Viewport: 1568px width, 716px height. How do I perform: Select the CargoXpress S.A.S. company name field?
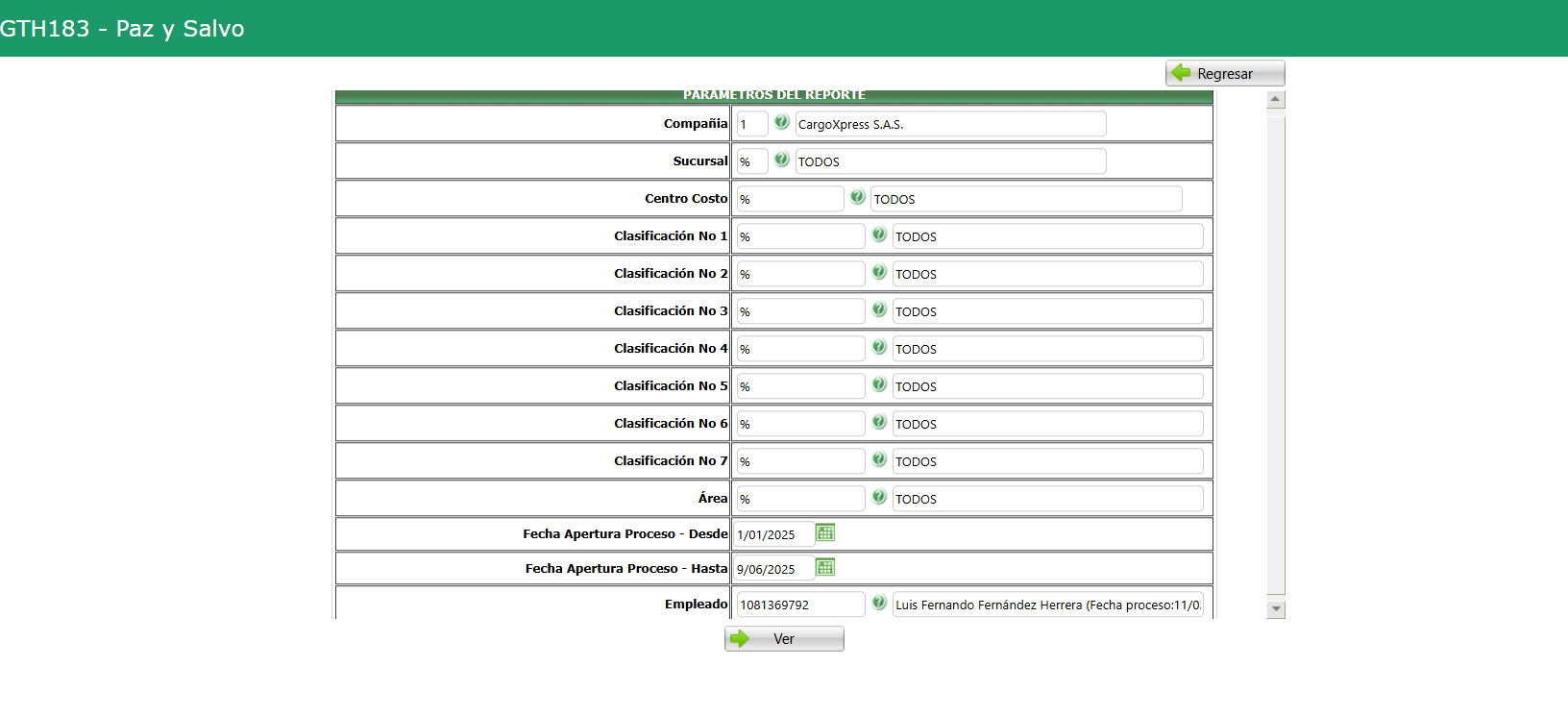pyautogui.click(x=950, y=124)
